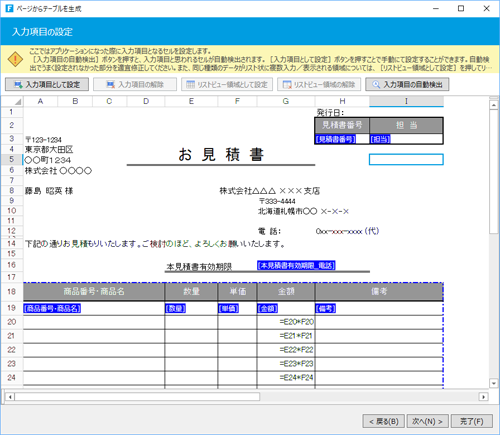
Task: Click the selected empty cell I5
Action: click(x=406, y=159)
